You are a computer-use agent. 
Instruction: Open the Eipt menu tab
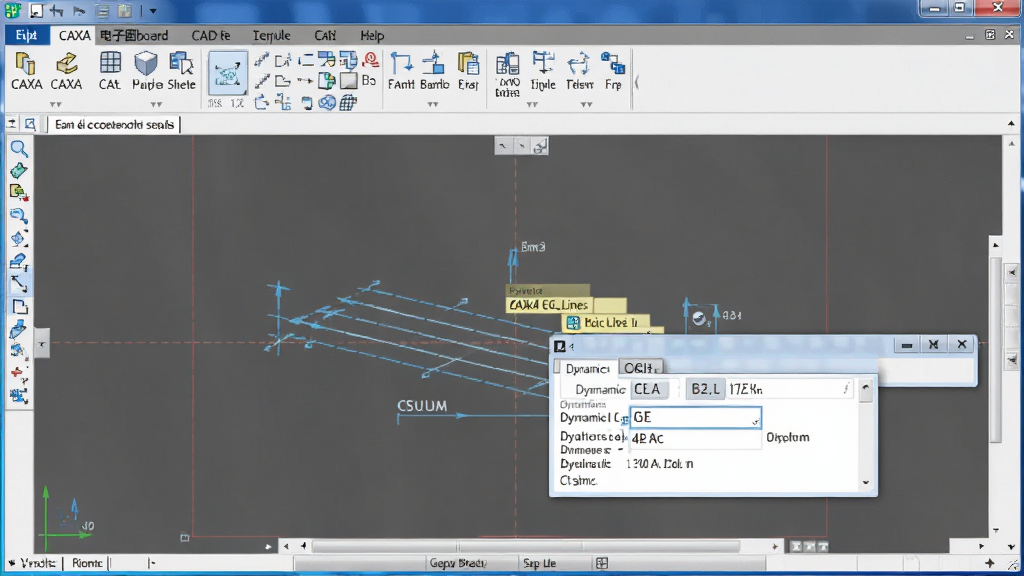tap(26, 35)
